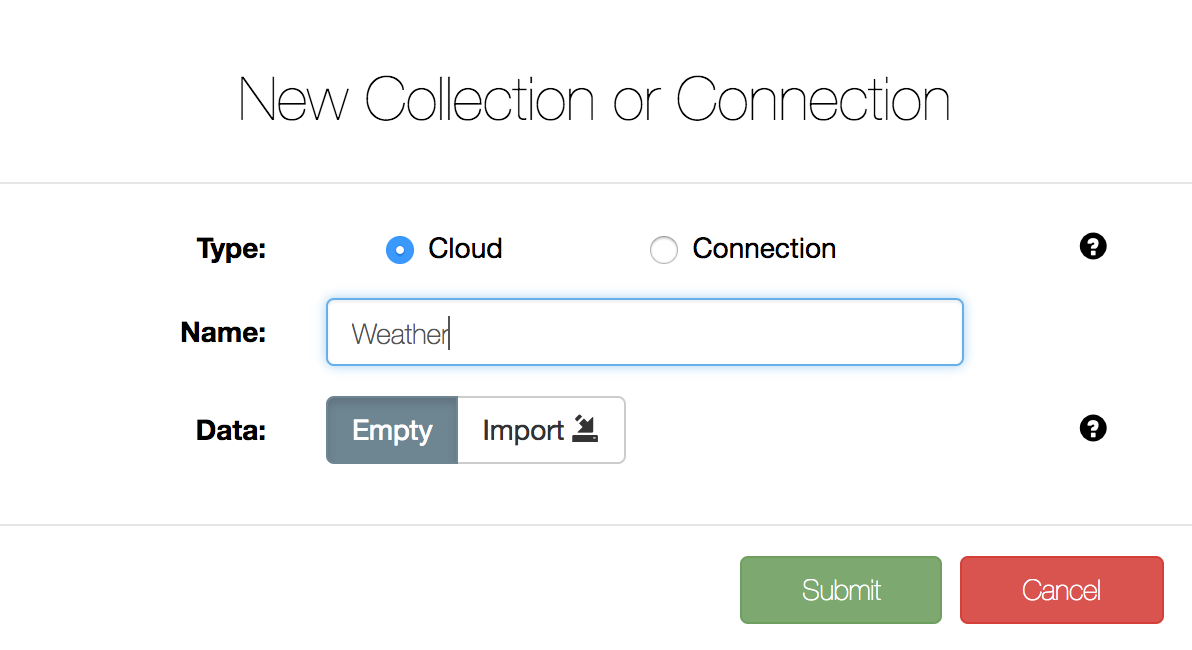Image resolution: width=1192 pixels, height=650 pixels.
Task: Open the help icon beside Data row
Action: [1092, 429]
